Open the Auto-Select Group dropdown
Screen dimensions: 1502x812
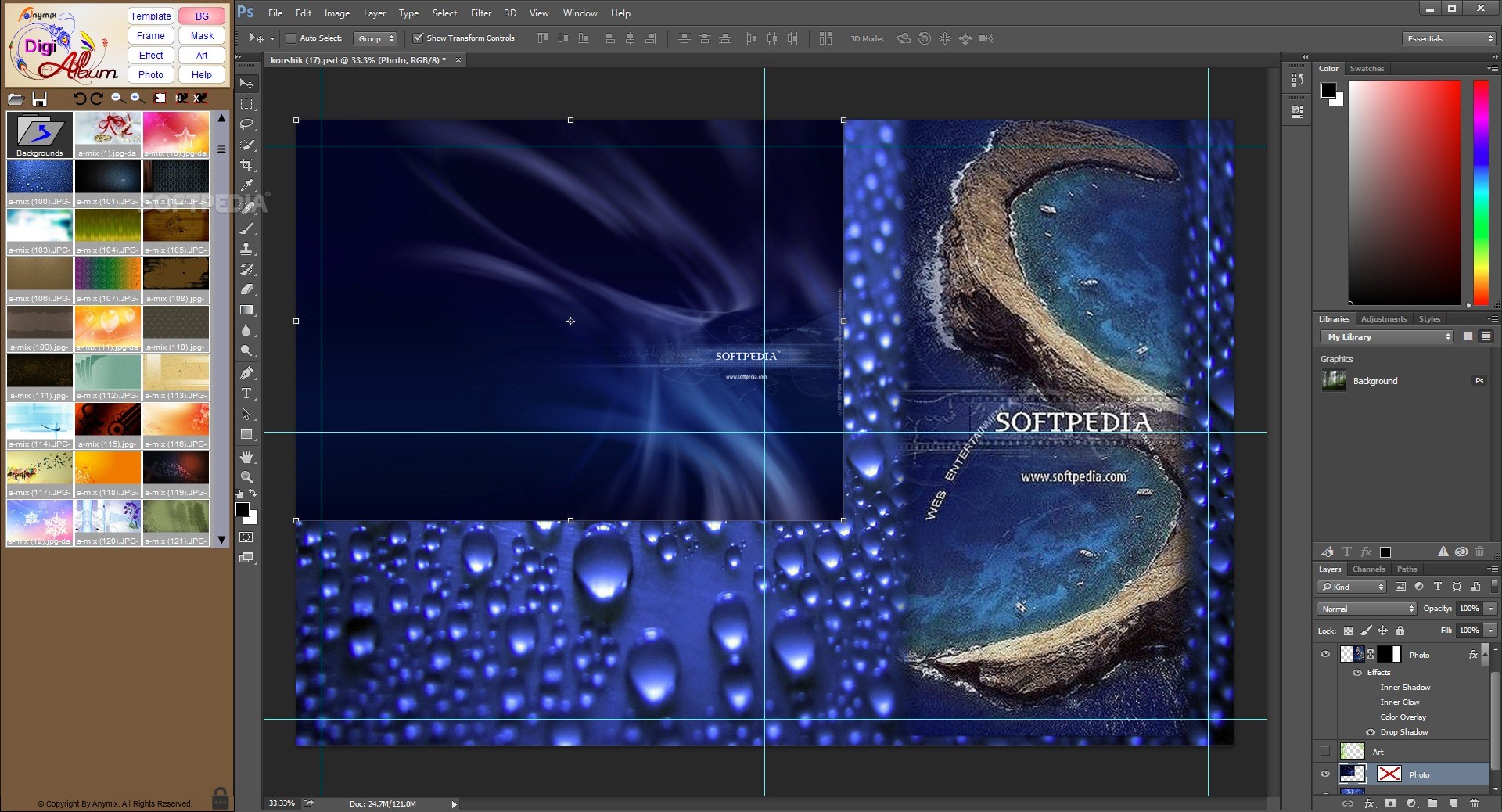point(375,38)
